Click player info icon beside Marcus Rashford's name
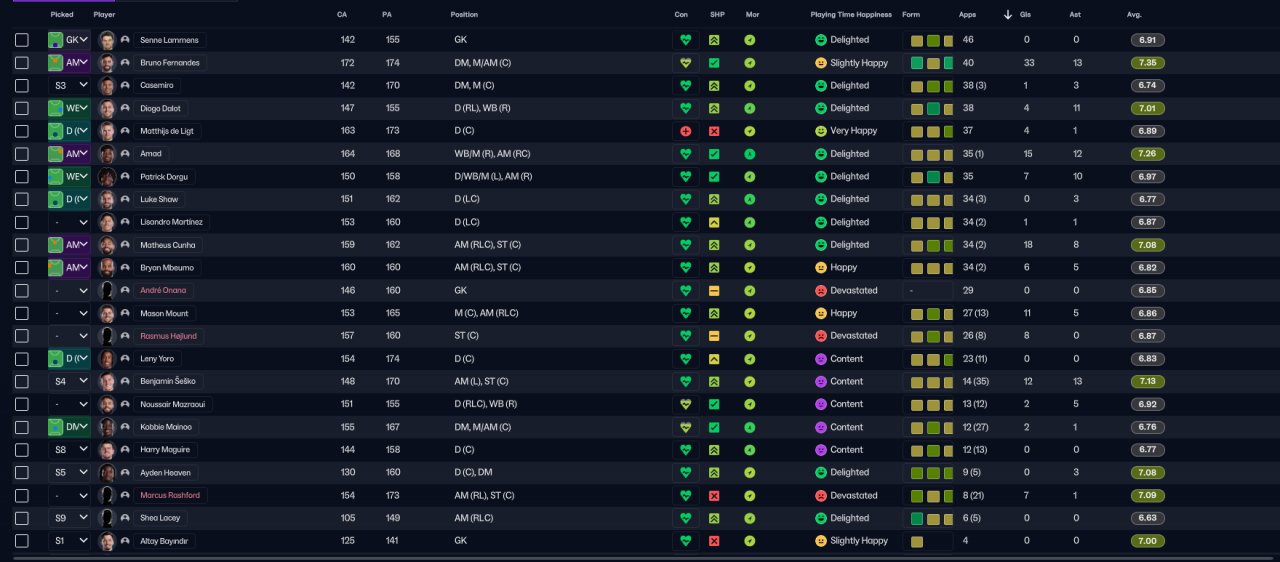Screen dimensions: 1280x562 click(x=125, y=495)
